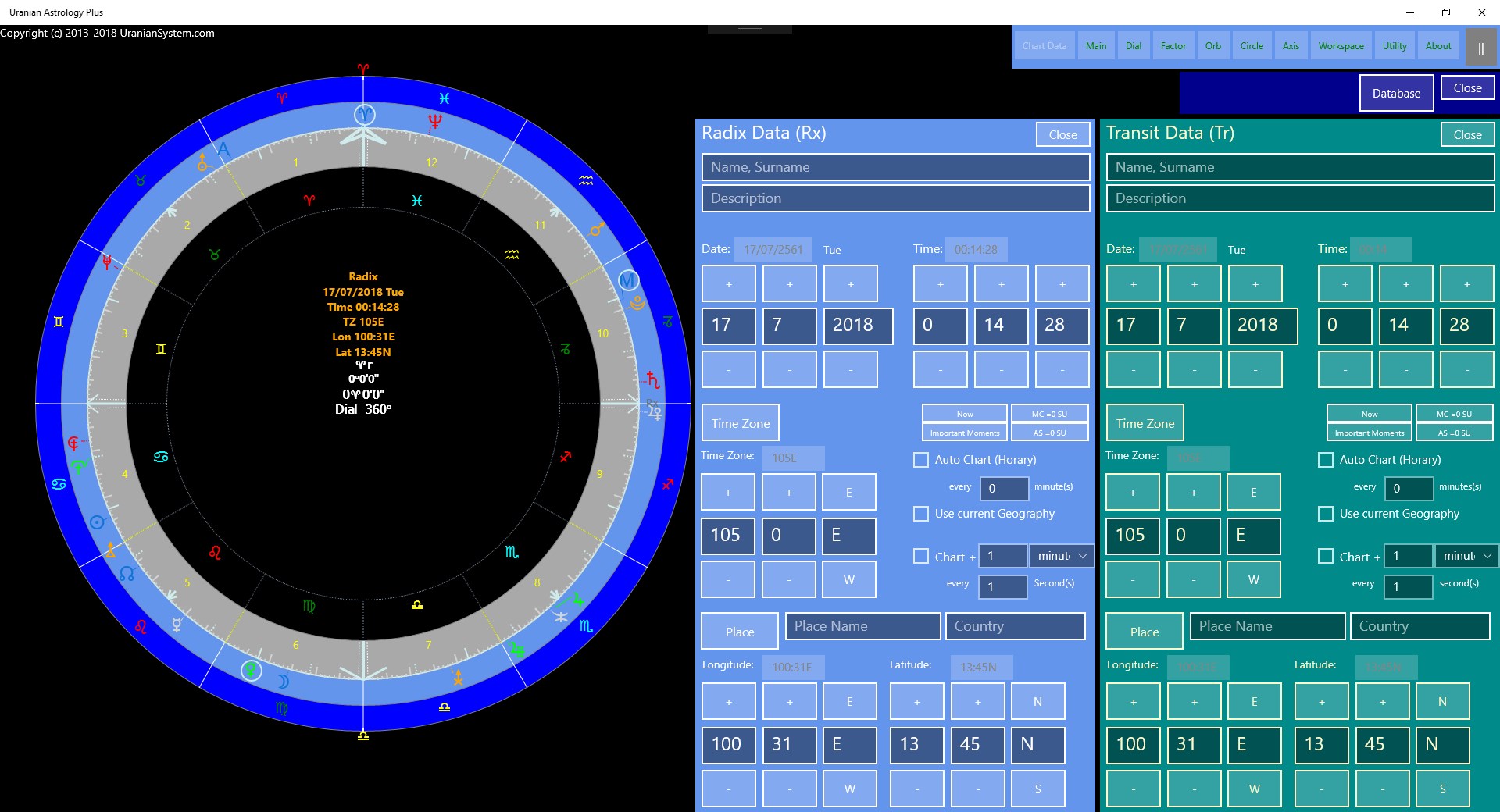
Task: Click the red Neptune trident glyph on the wheel
Action: click(x=435, y=122)
